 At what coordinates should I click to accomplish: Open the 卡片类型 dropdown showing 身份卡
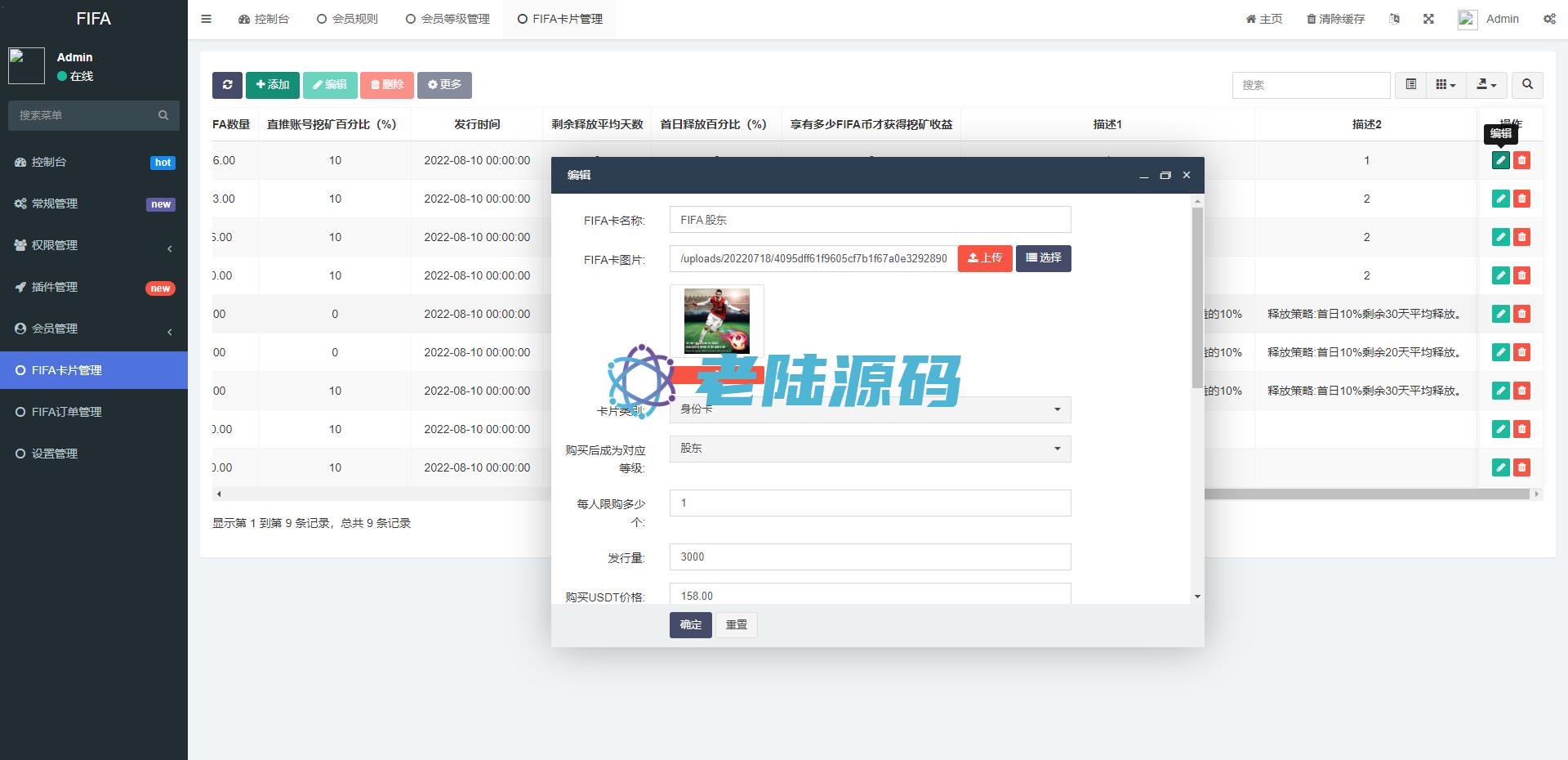870,409
